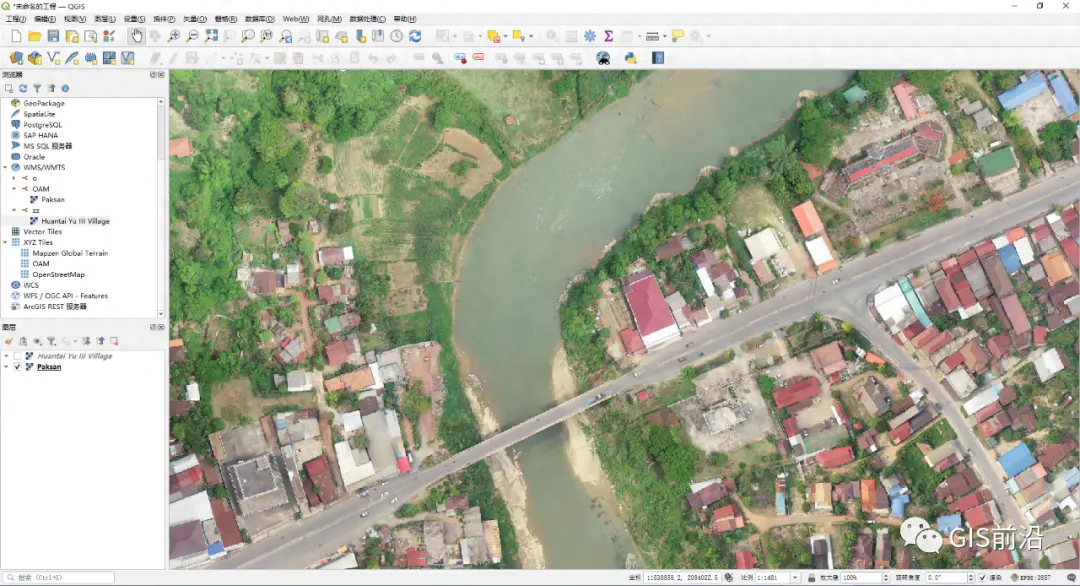1080x586 pixels.
Task: Click the purple Sigma statistics icon
Action: (x=608, y=36)
